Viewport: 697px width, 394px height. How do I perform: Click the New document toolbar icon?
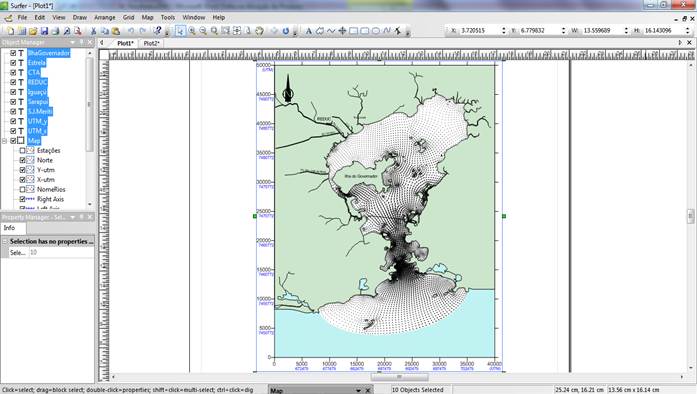point(11,31)
